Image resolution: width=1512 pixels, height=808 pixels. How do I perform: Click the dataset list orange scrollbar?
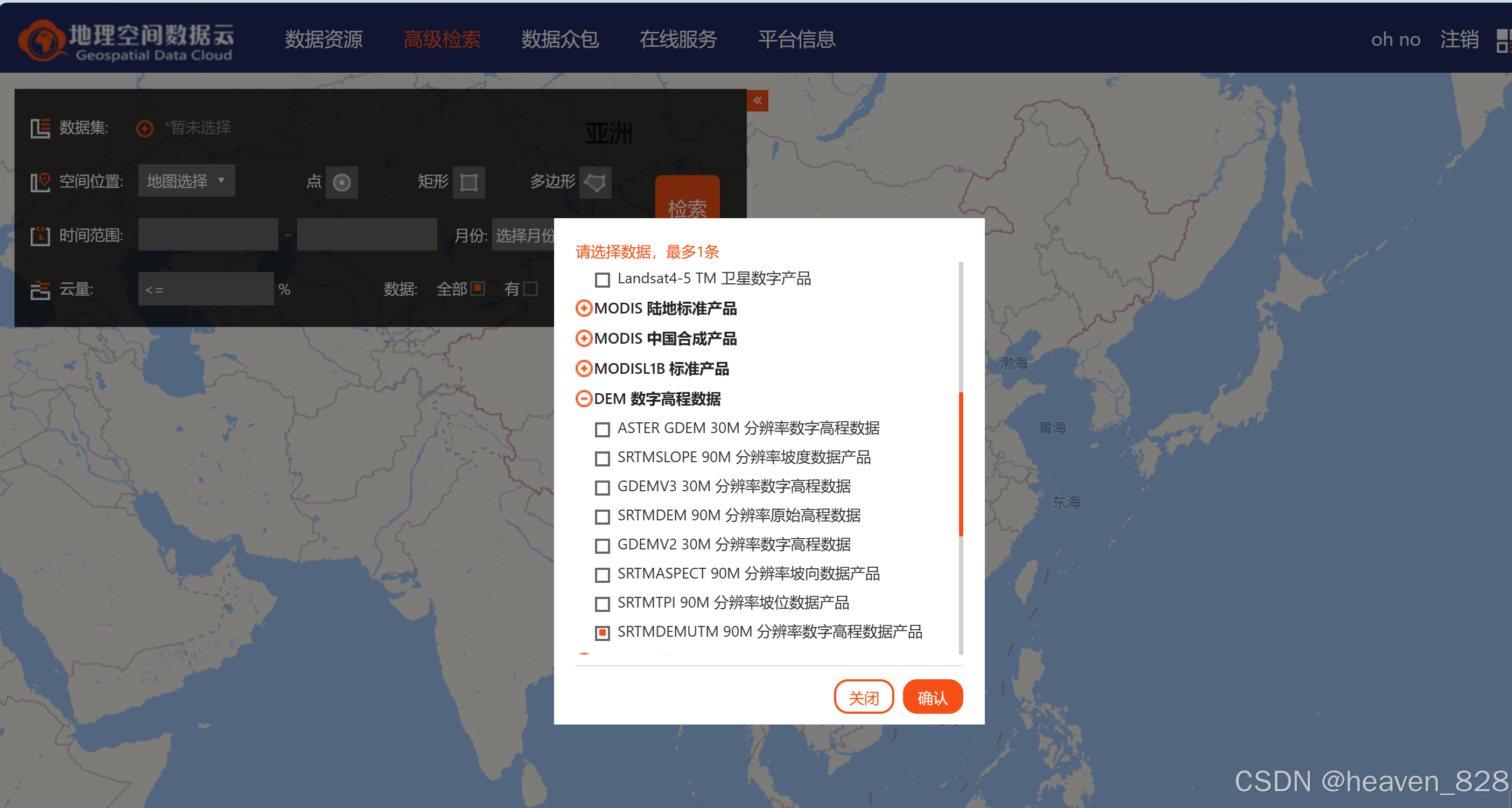click(x=960, y=464)
